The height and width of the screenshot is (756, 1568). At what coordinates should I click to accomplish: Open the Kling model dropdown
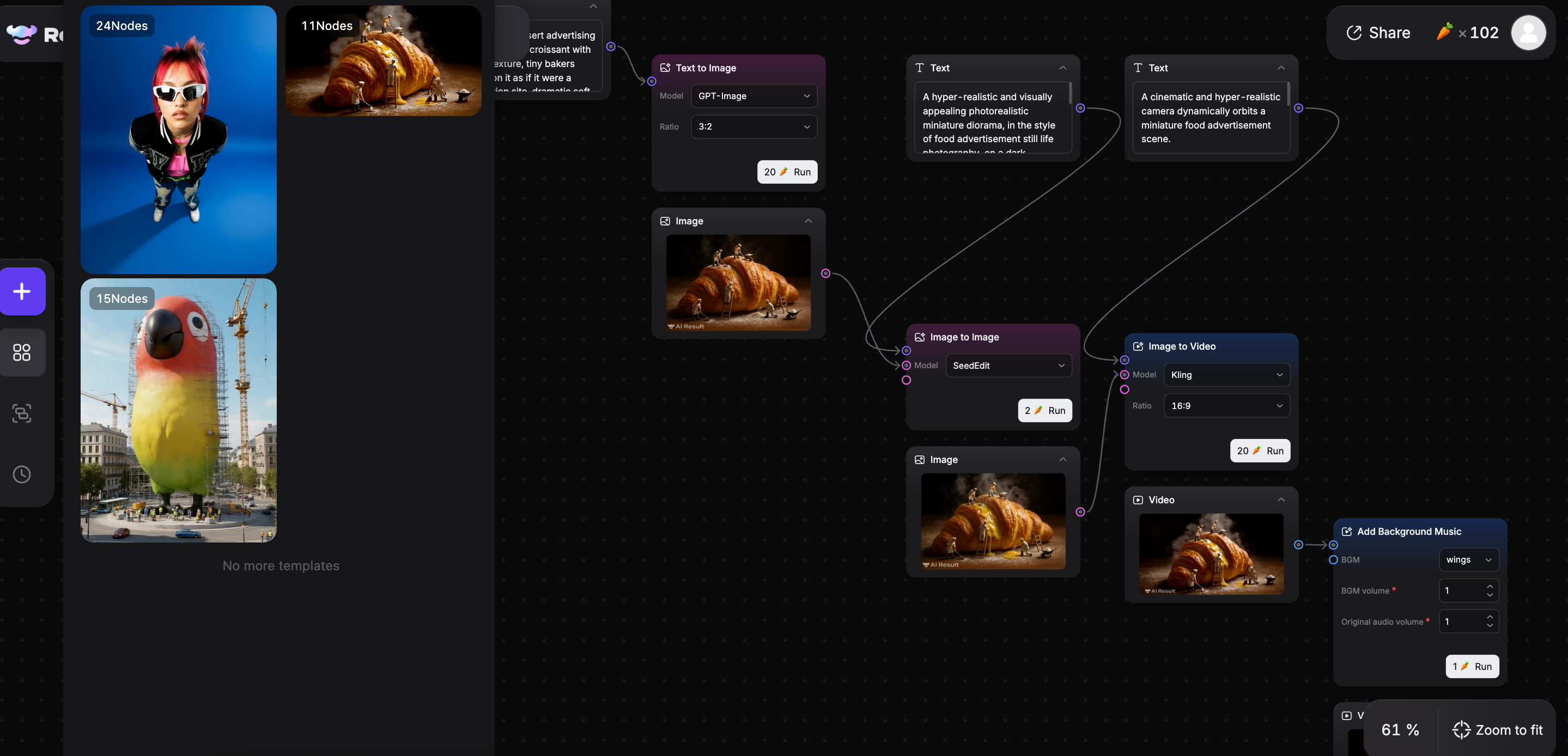(1226, 375)
